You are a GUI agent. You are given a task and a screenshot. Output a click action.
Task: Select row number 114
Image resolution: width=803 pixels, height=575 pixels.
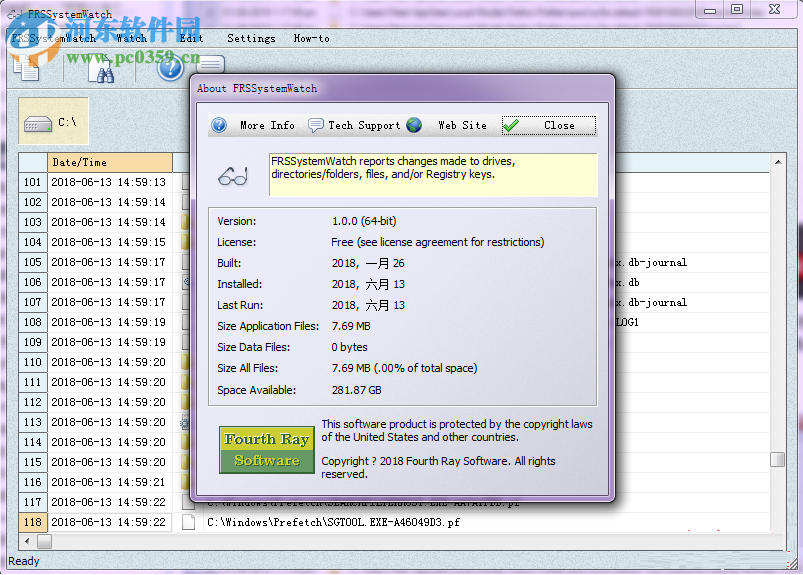pos(33,442)
